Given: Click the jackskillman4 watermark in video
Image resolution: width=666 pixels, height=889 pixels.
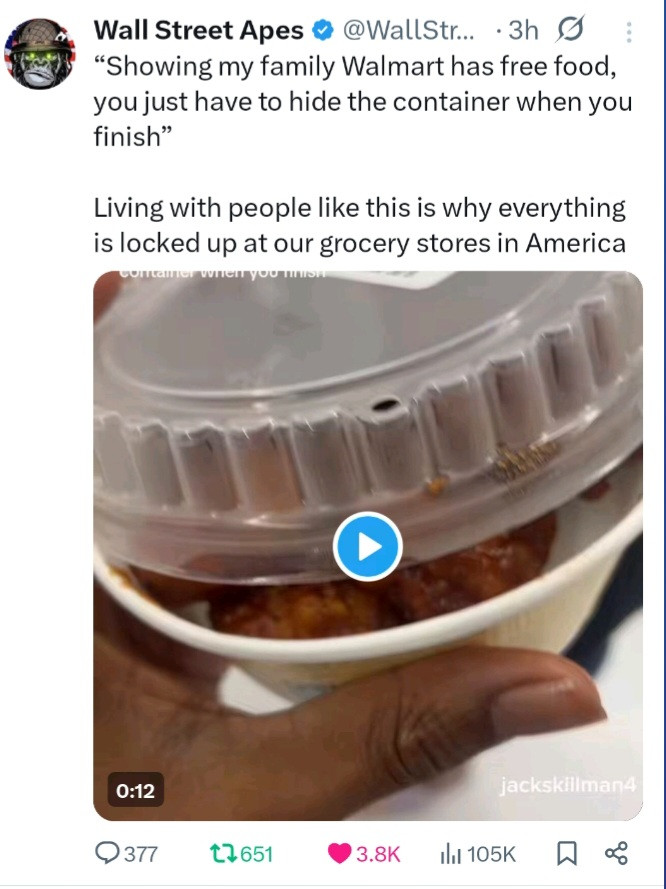Looking at the screenshot, I should click(x=568, y=785).
